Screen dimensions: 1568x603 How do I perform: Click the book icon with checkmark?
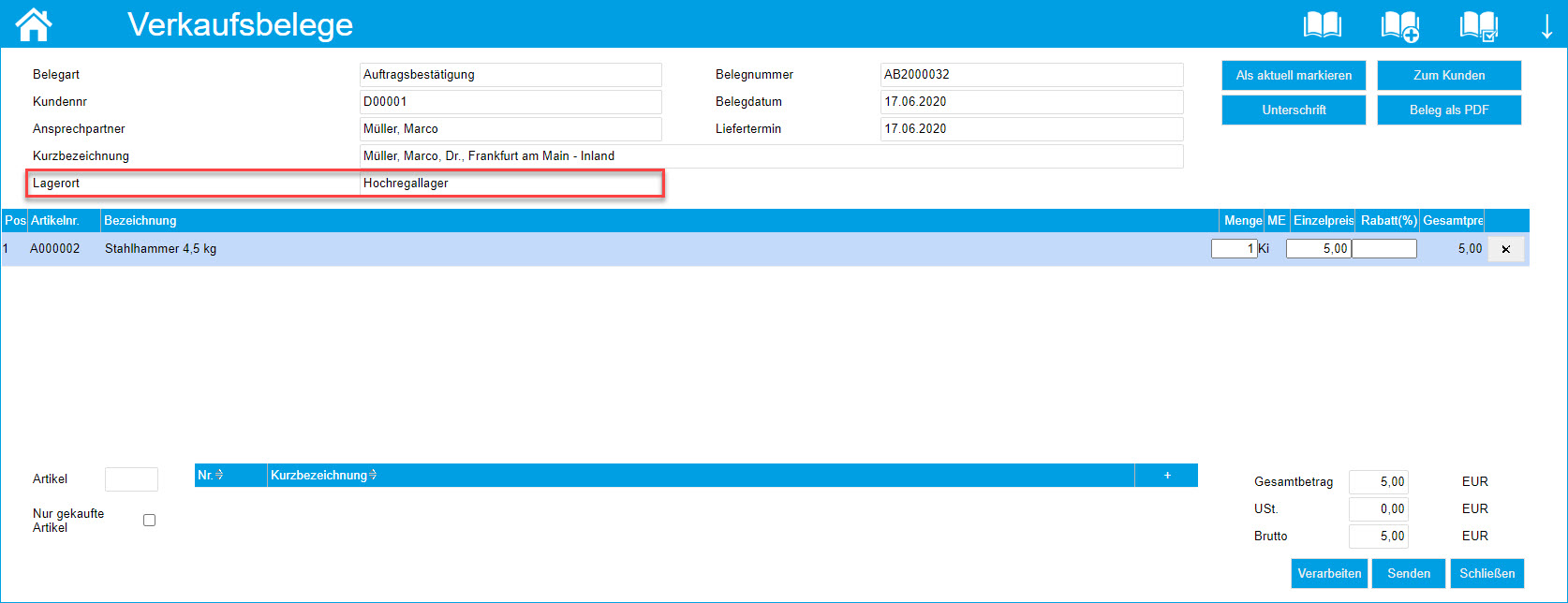(x=1478, y=25)
